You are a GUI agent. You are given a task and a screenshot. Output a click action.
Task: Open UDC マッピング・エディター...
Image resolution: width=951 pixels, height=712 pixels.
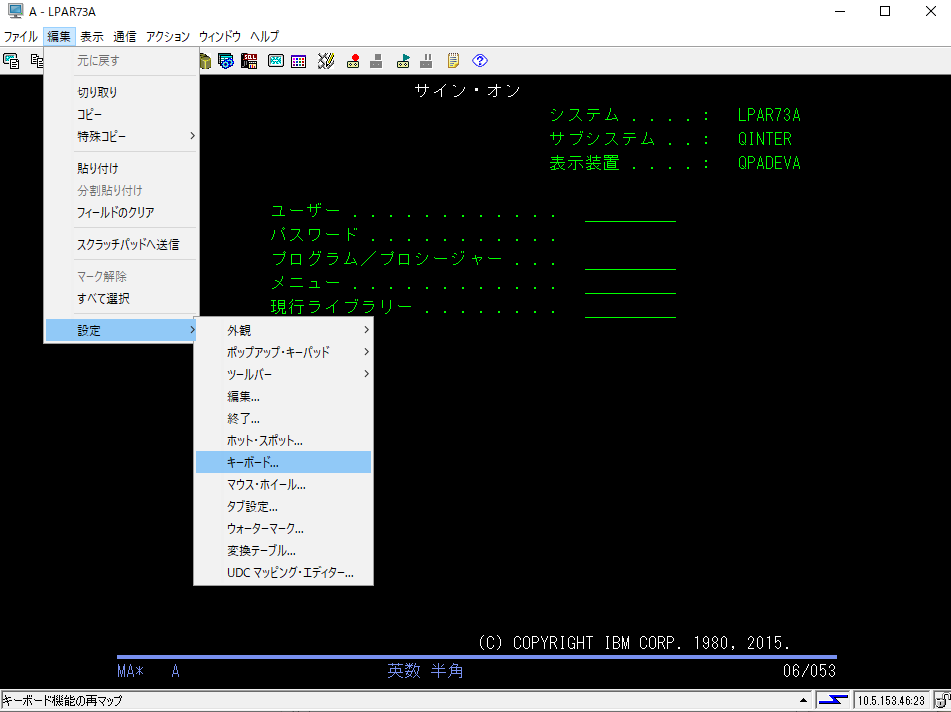(283, 573)
